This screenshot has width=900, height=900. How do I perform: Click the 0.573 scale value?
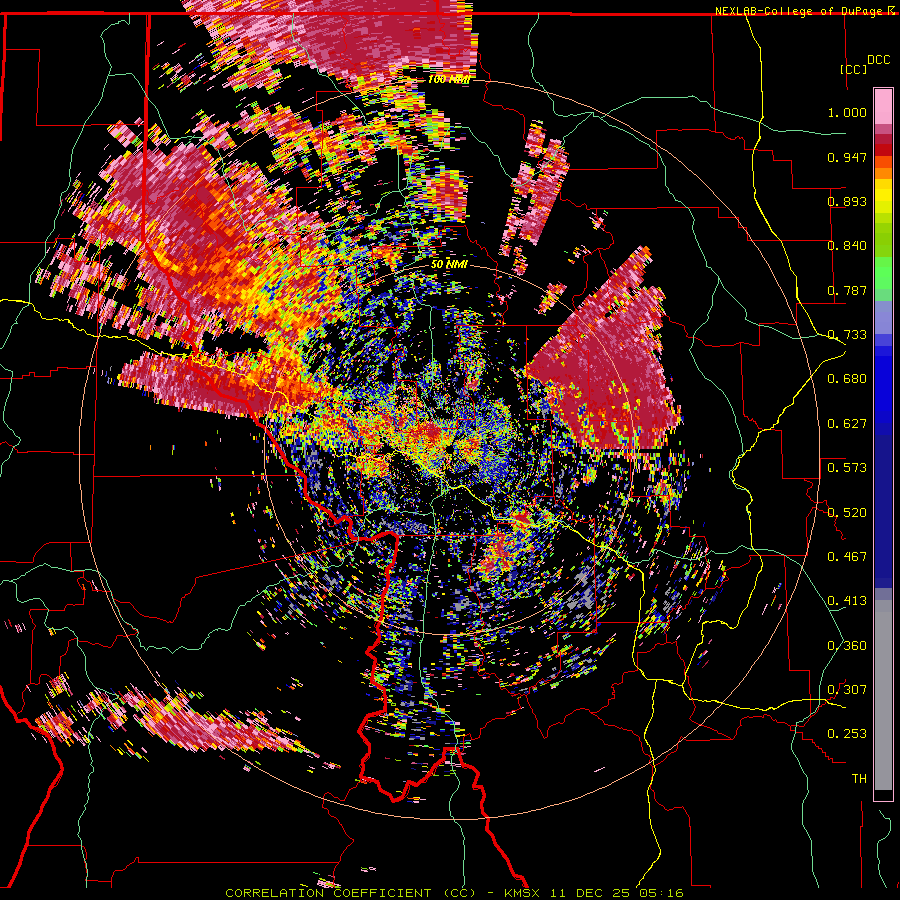(847, 468)
